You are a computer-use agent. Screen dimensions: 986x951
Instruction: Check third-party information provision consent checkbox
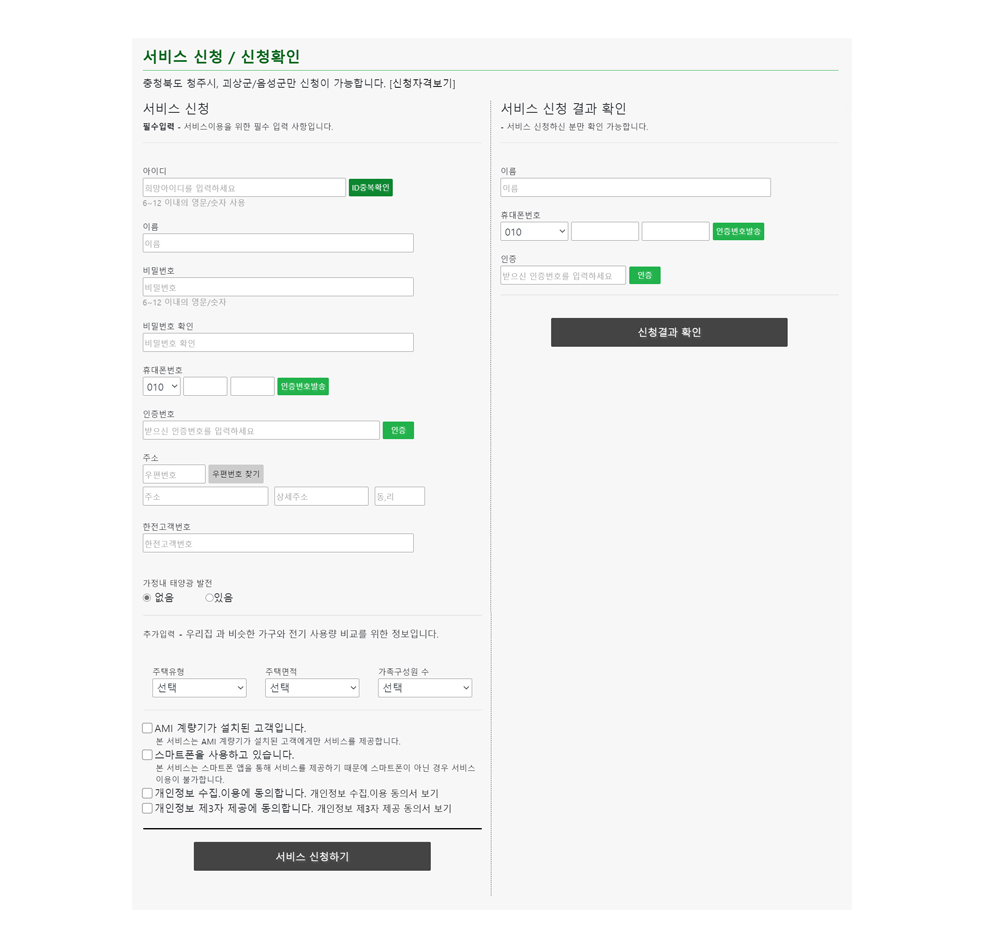(147, 808)
